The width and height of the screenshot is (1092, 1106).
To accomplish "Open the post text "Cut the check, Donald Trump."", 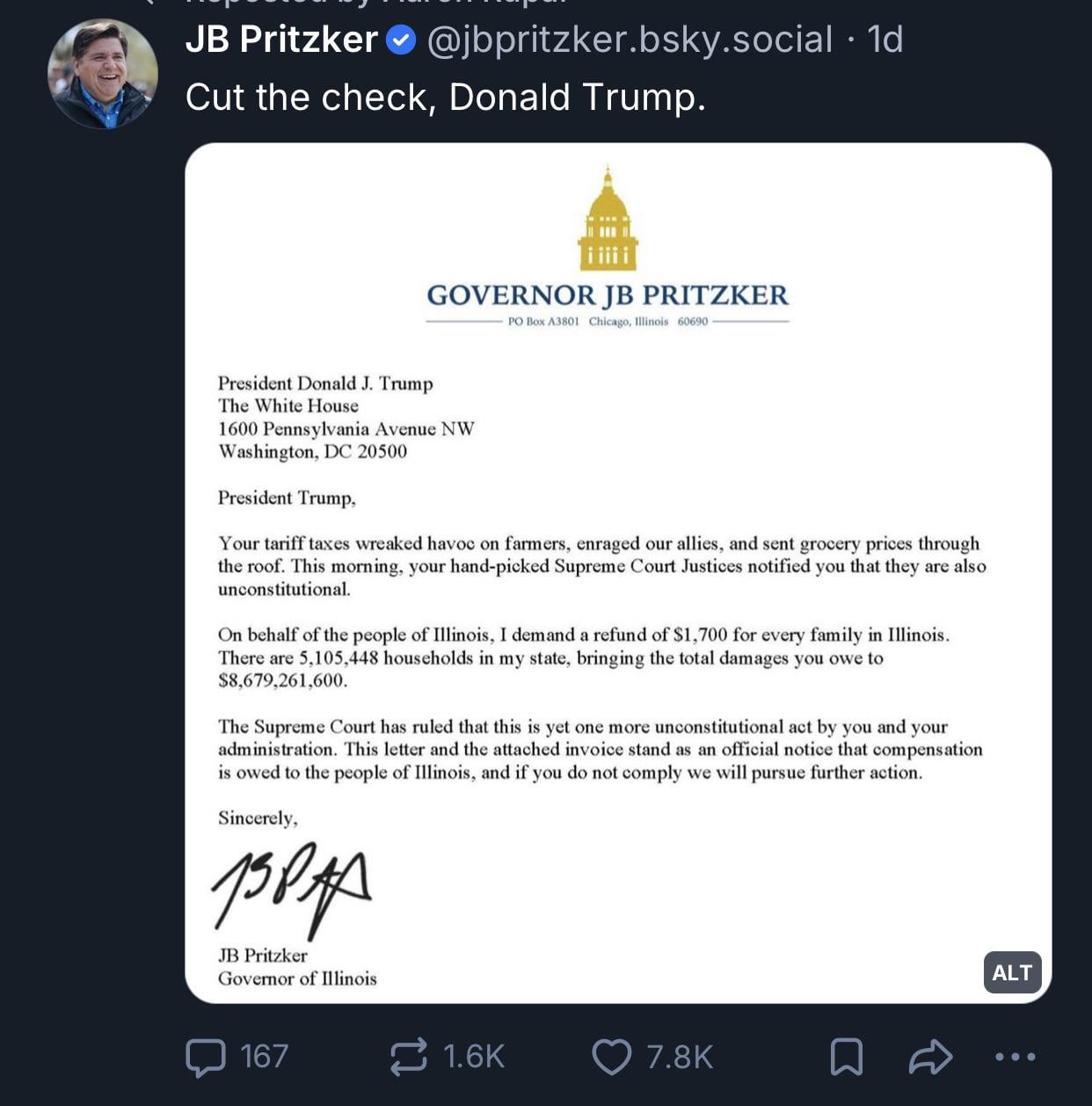I will click(446, 98).
